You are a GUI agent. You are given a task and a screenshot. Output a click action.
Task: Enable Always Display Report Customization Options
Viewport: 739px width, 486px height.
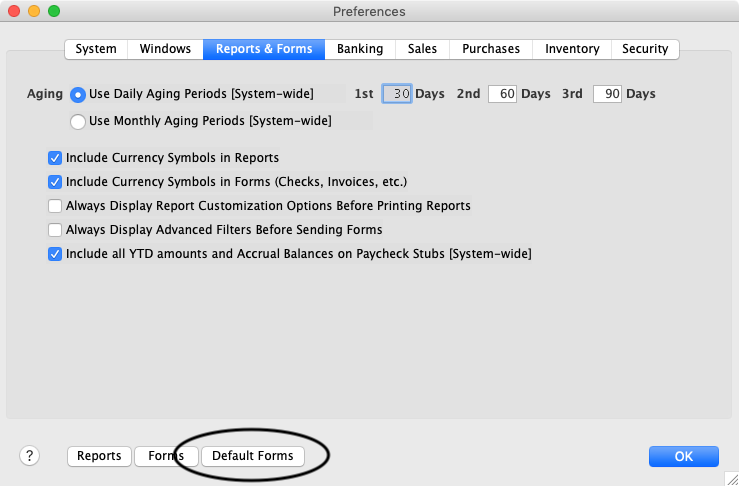tap(55, 206)
